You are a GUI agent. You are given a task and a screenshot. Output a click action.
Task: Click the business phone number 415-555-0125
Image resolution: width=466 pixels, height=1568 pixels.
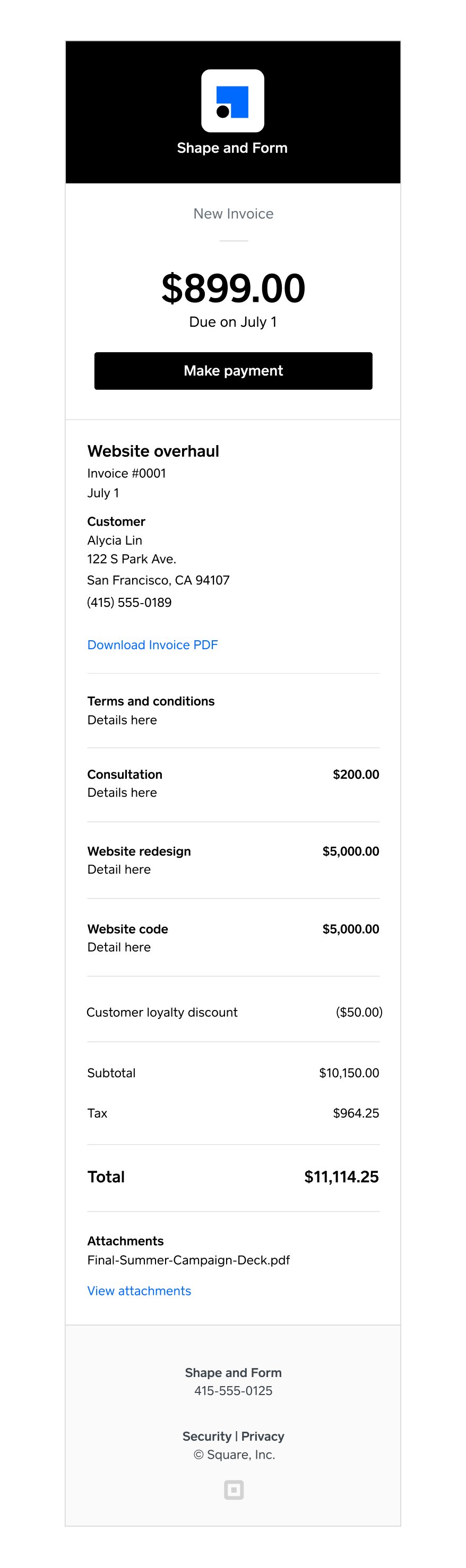point(232,1391)
